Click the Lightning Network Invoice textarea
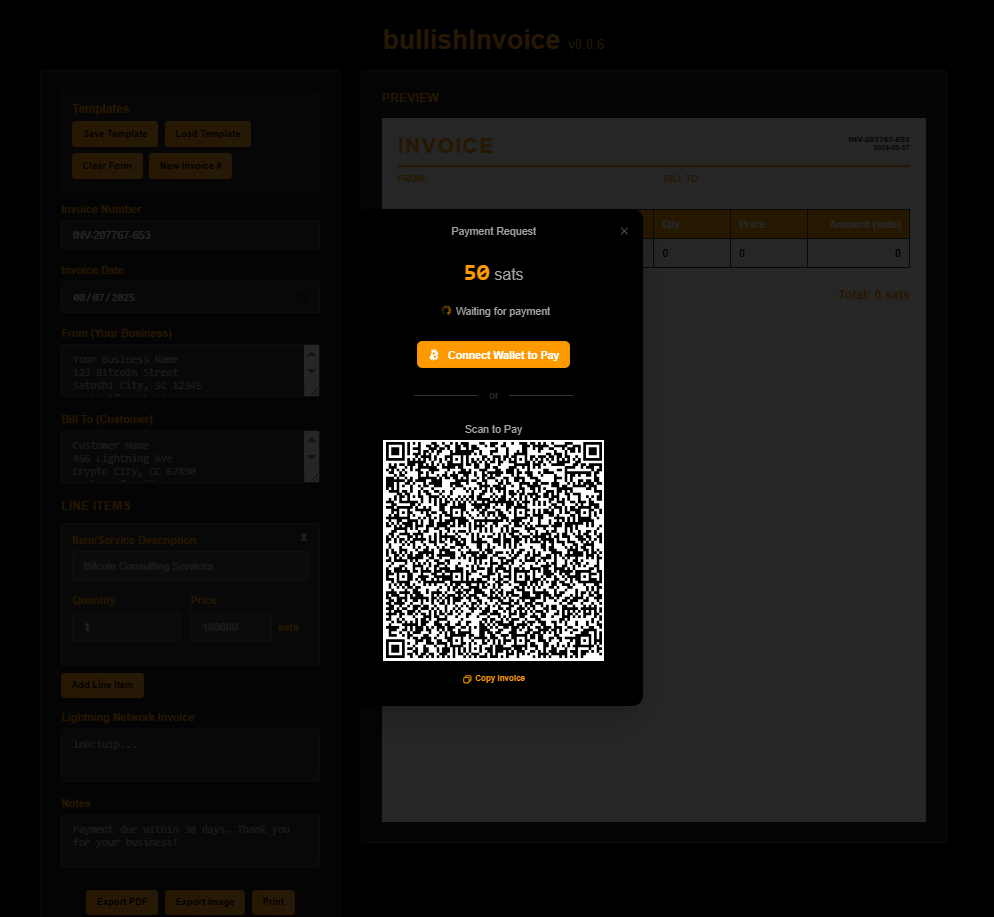The image size is (994, 917). (190, 755)
